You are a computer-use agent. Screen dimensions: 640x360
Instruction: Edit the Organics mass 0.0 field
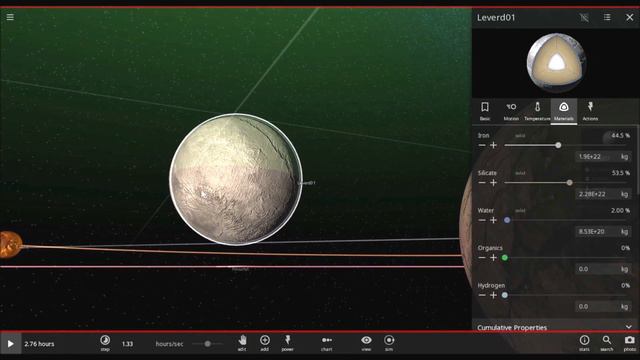pos(596,269)
